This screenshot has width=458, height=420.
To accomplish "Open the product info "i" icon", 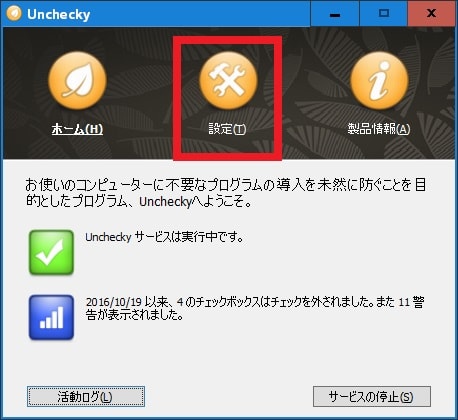I will click(379, 80).
